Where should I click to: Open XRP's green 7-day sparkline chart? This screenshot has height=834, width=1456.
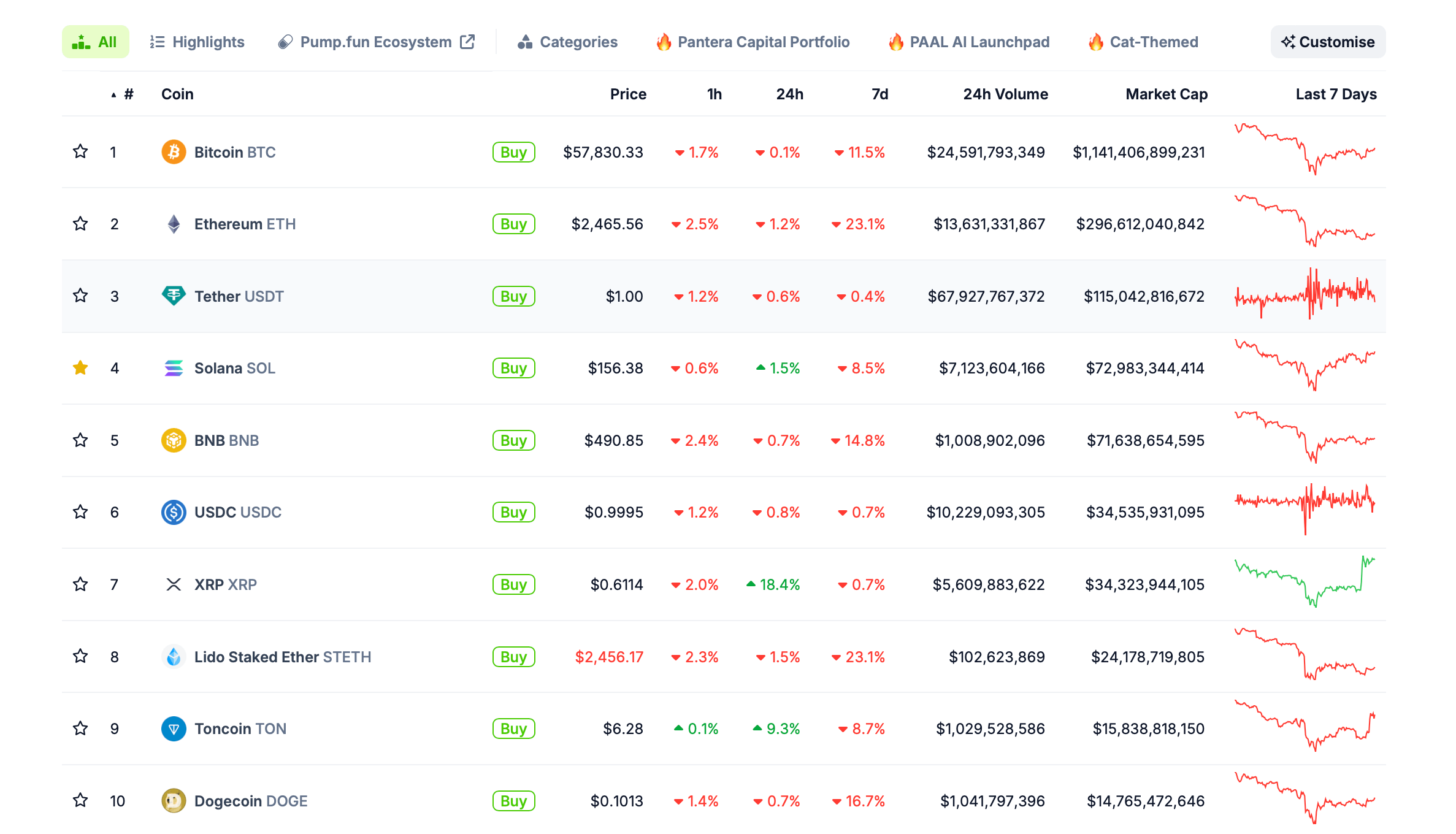tap(1305, 581)
